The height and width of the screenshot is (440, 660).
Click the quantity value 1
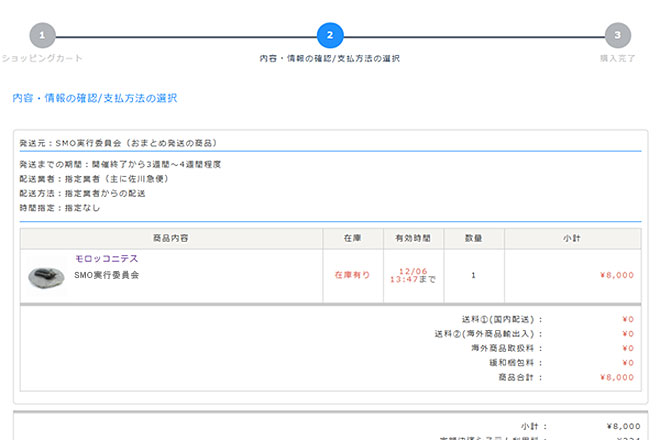click(474, 274)
